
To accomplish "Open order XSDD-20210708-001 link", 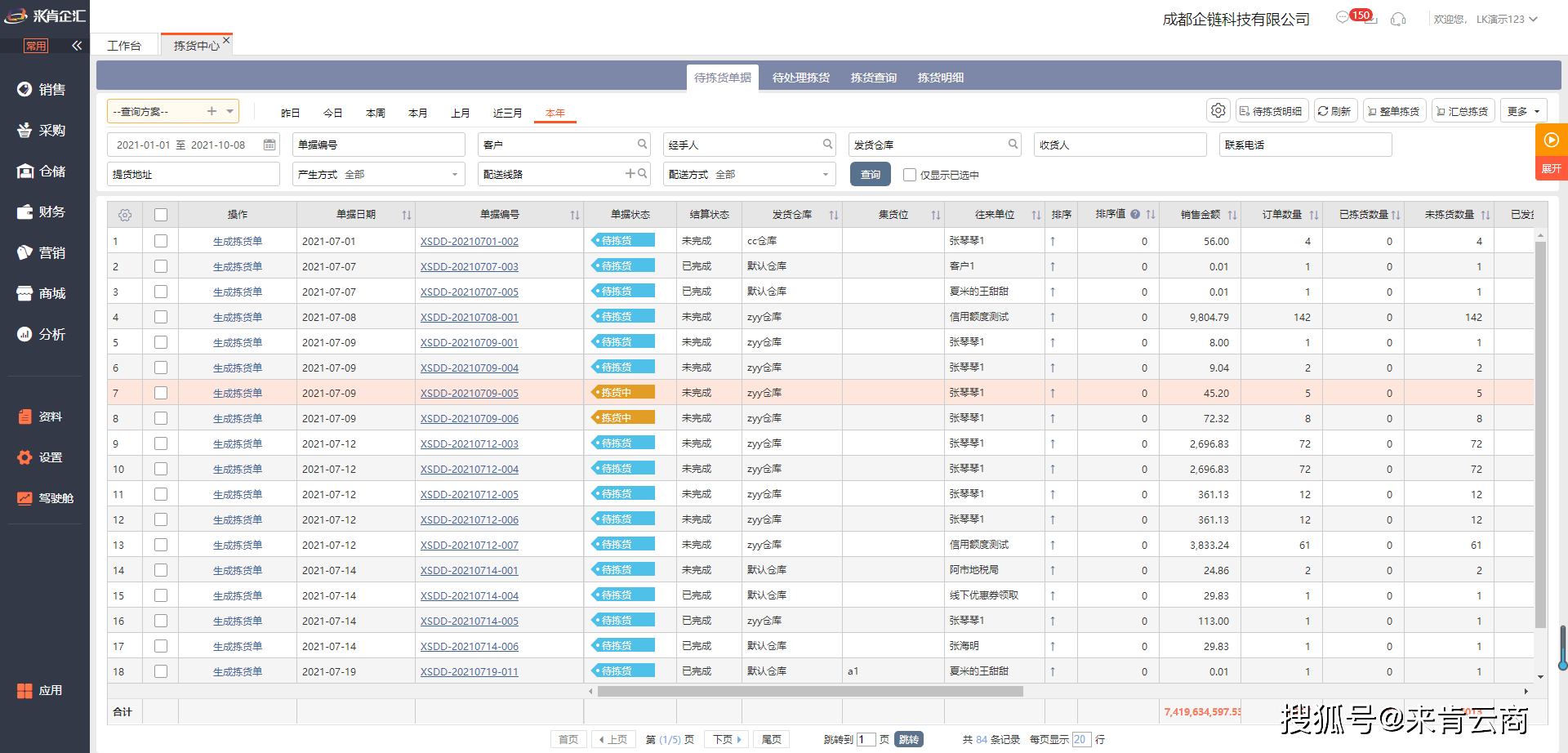I will point(470,317).
